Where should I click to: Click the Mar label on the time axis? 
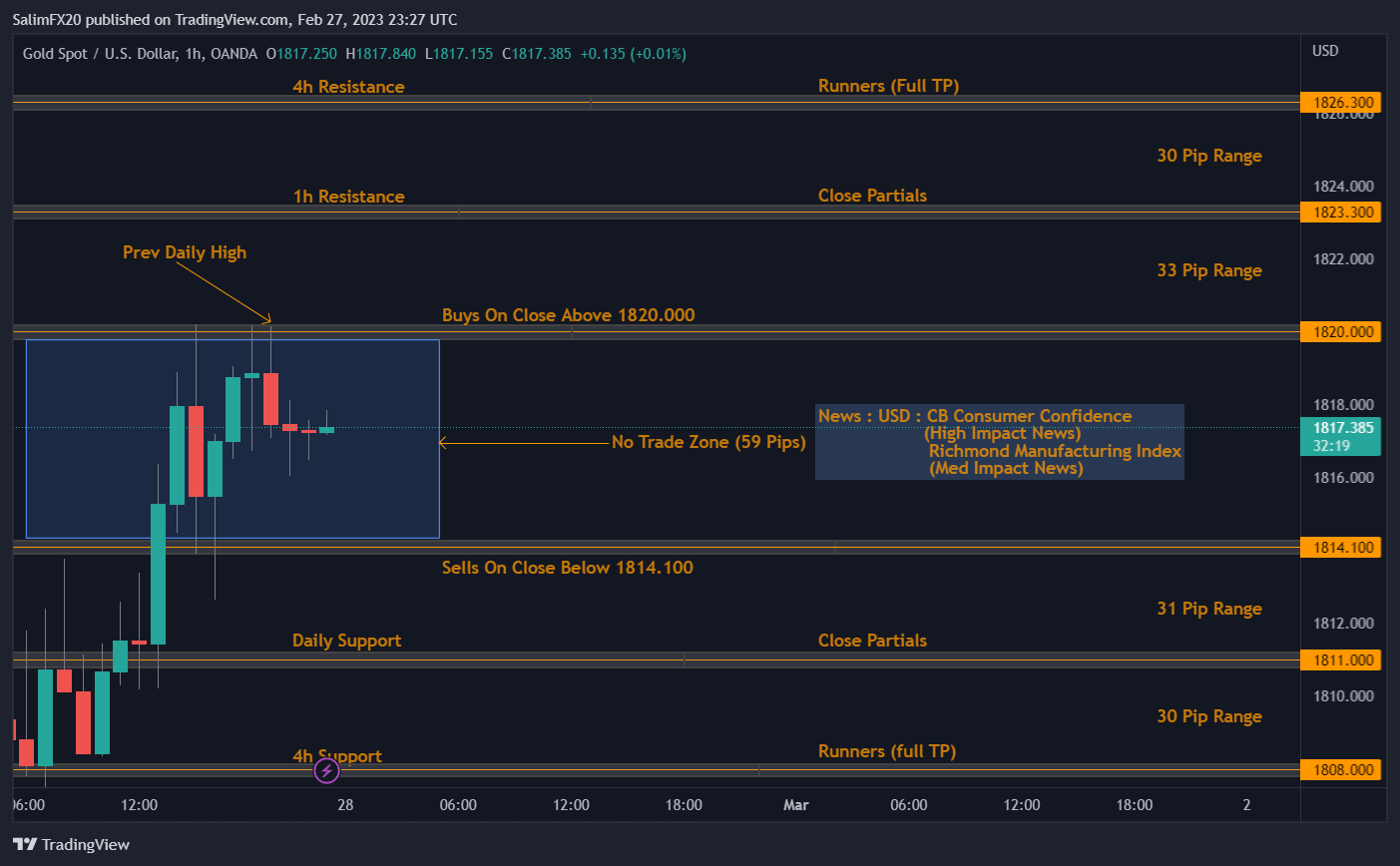tap(795, 804)
